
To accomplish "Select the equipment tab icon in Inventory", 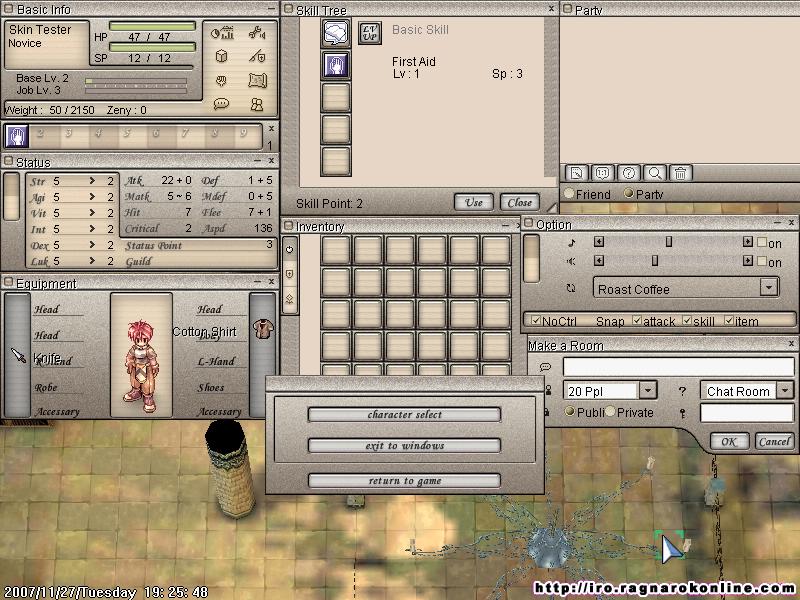I will pos(290,274).
